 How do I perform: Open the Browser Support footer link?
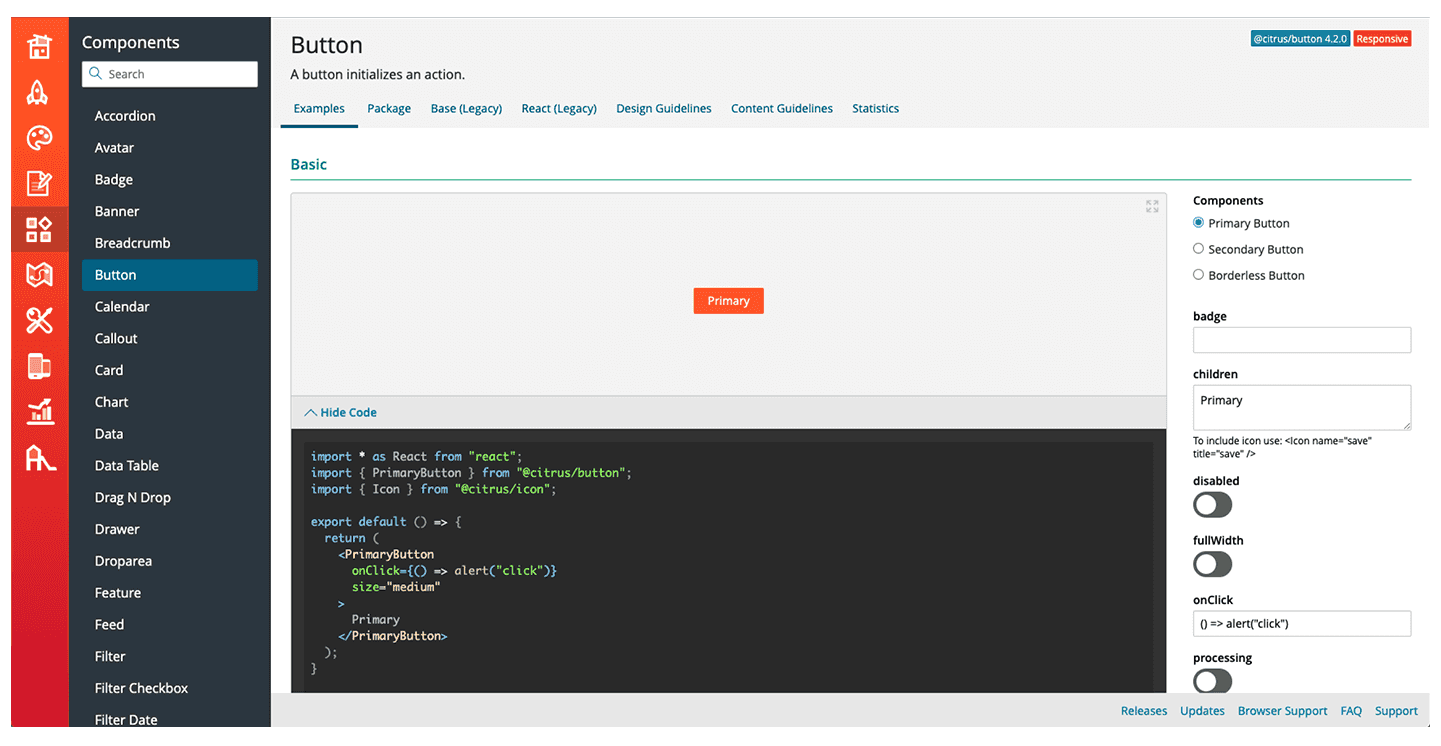(x=1283, y=711)
